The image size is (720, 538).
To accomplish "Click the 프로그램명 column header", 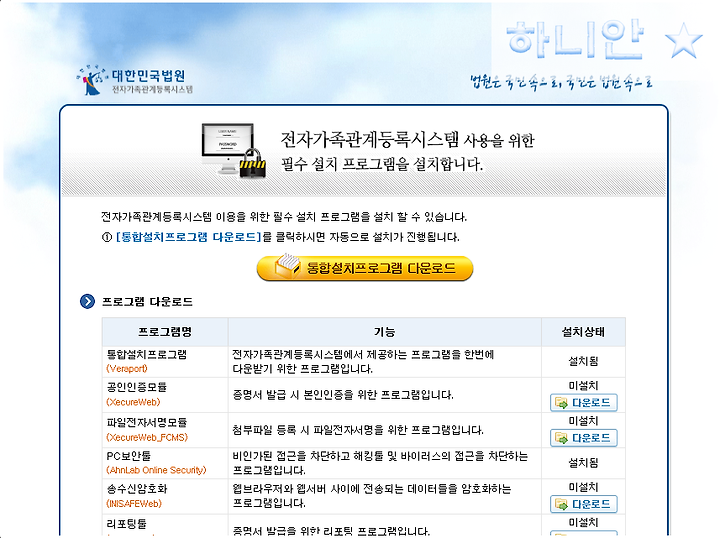I will point(165,332).
